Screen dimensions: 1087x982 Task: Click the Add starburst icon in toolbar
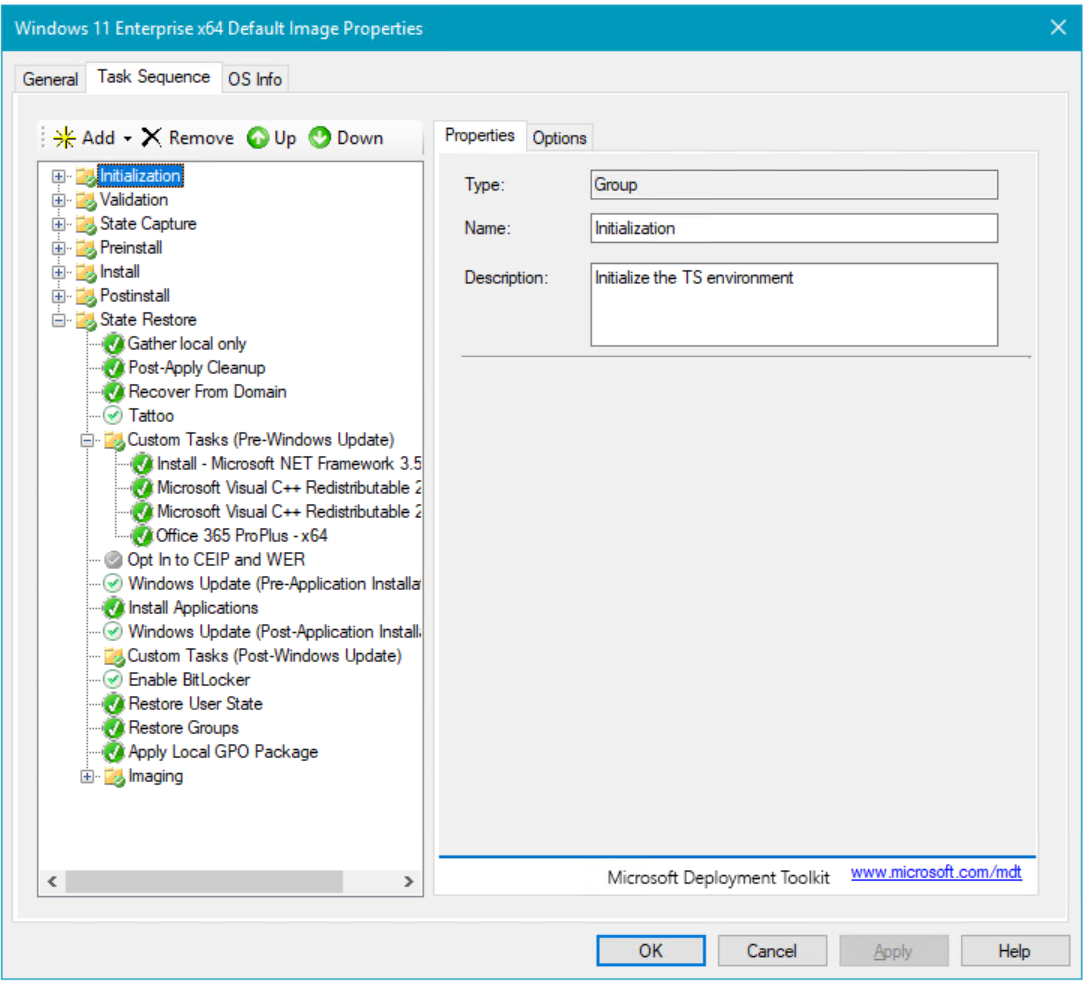(x=65, y=138)
